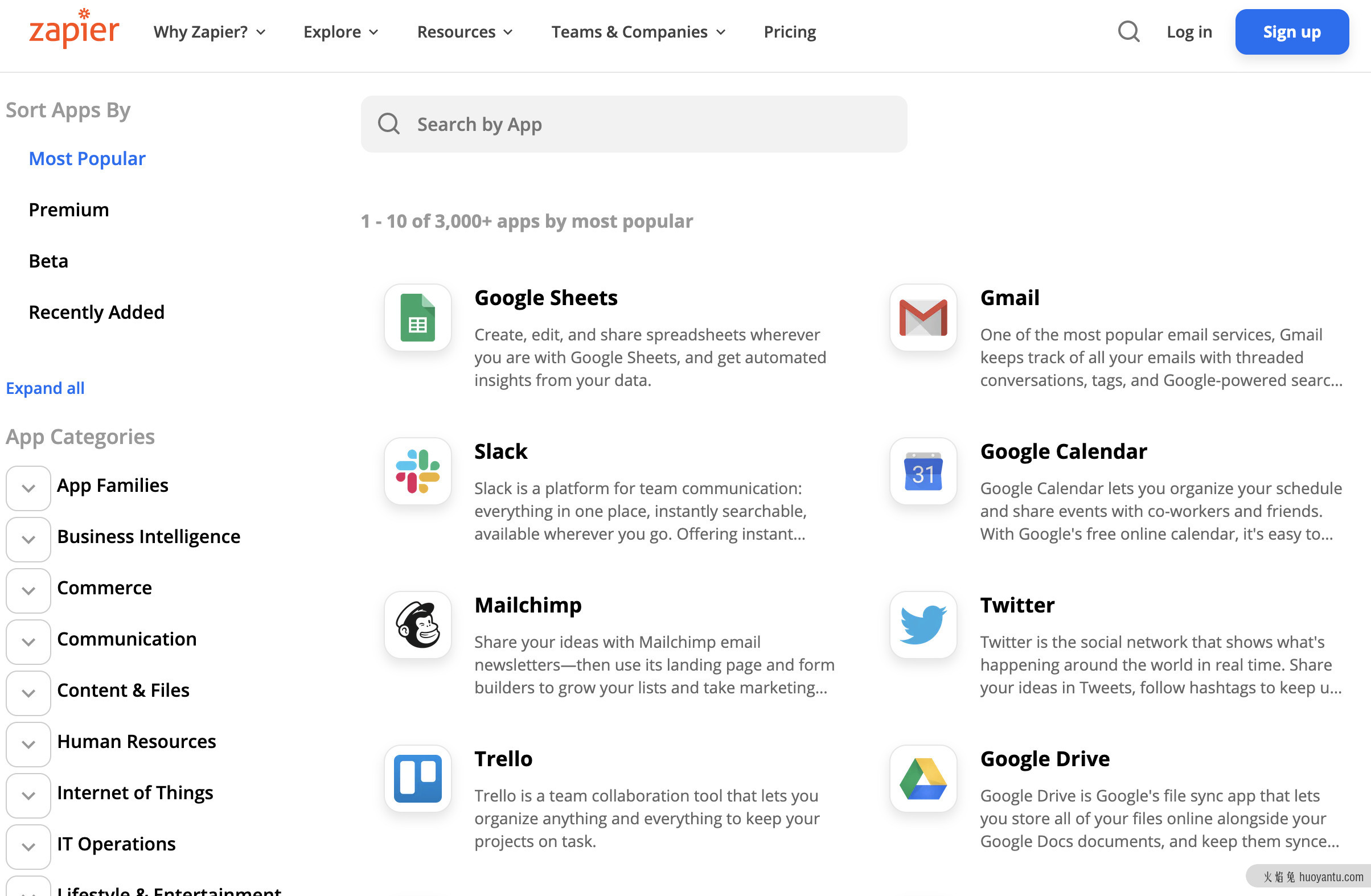
Task: Open the Mailchimp title link
Action: pyautogui.click(x=528, y=605)
